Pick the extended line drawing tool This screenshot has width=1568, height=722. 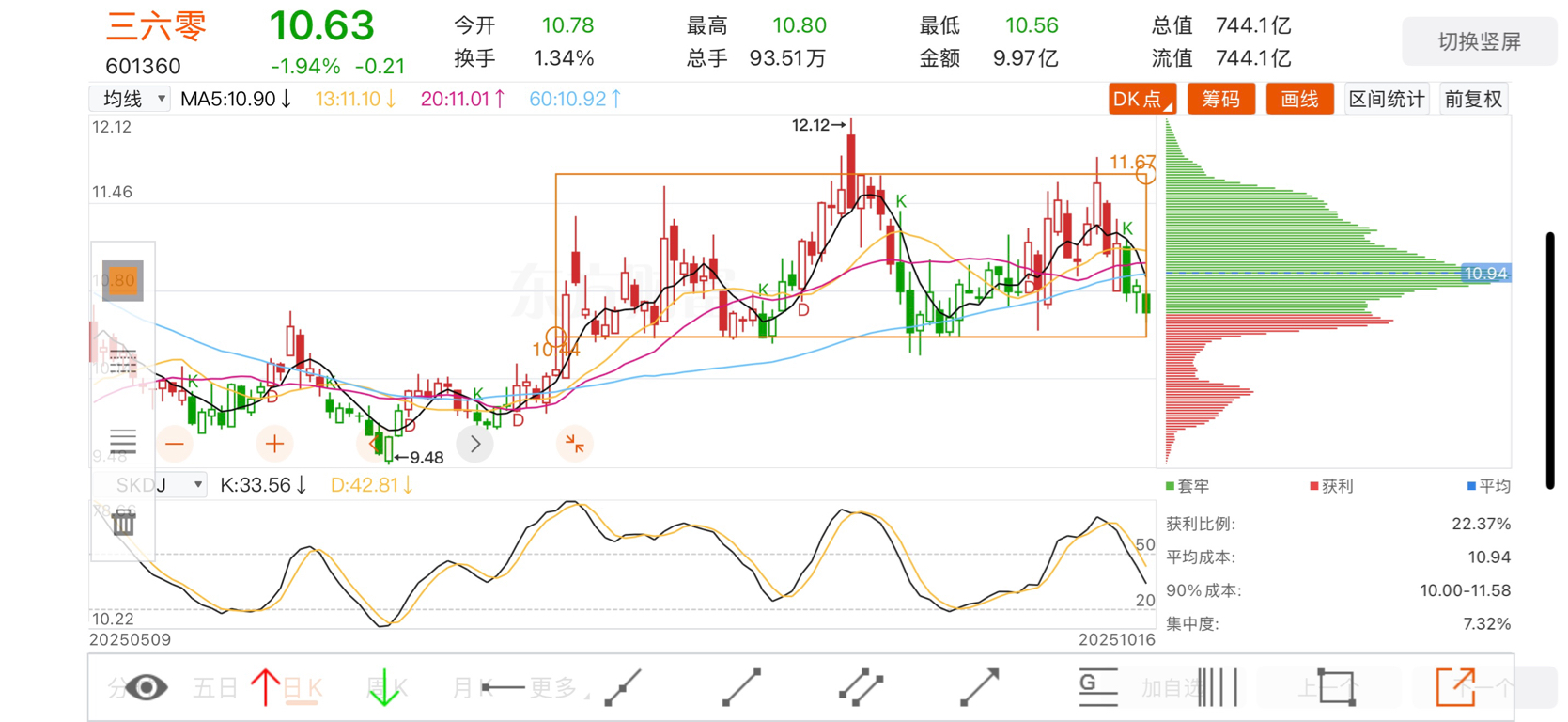pyautogui.click(x=623, y=687)
